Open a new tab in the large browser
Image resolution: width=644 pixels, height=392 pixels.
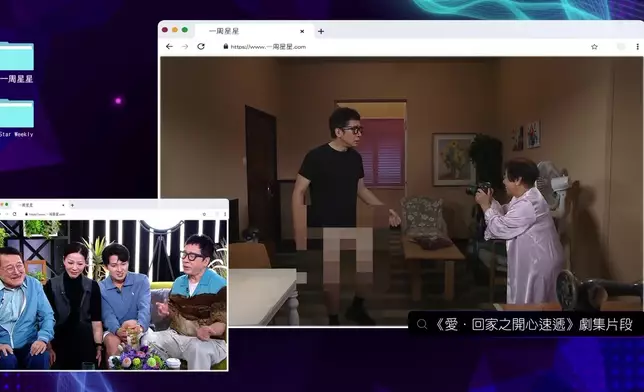pyautogui.click(x=321, y=31)
